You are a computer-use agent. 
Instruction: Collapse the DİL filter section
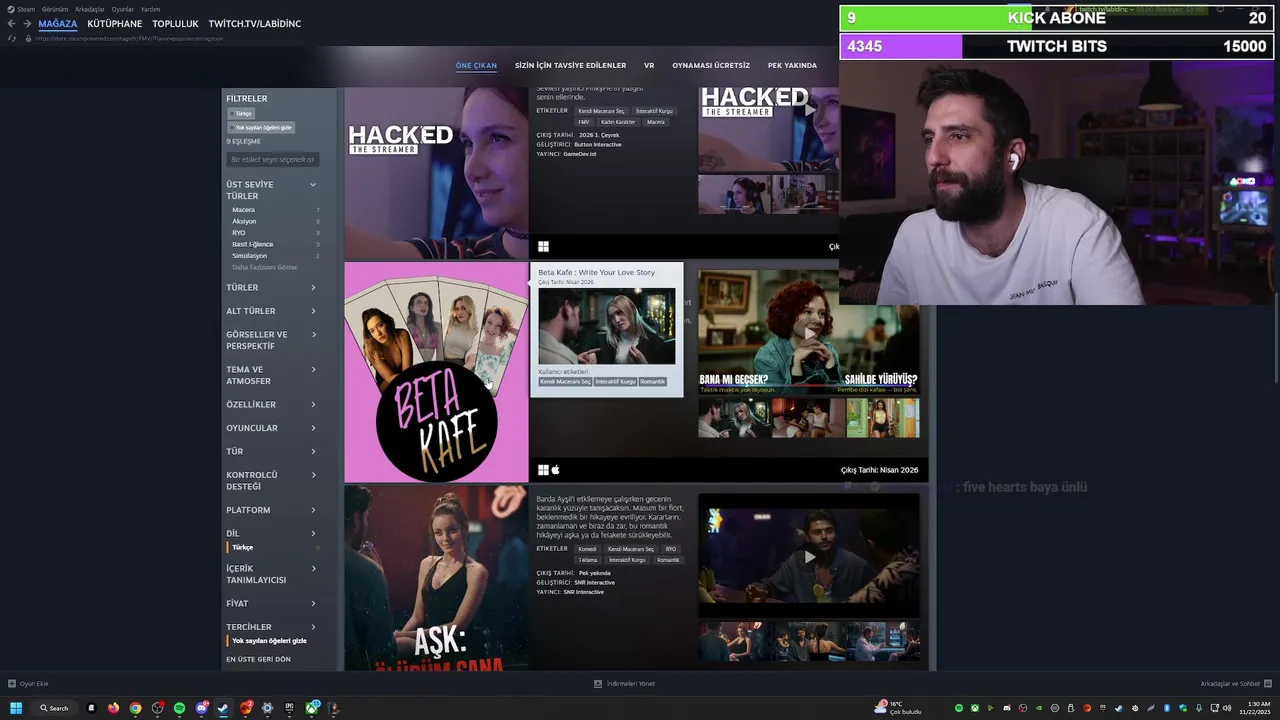(x=271, y=533)
